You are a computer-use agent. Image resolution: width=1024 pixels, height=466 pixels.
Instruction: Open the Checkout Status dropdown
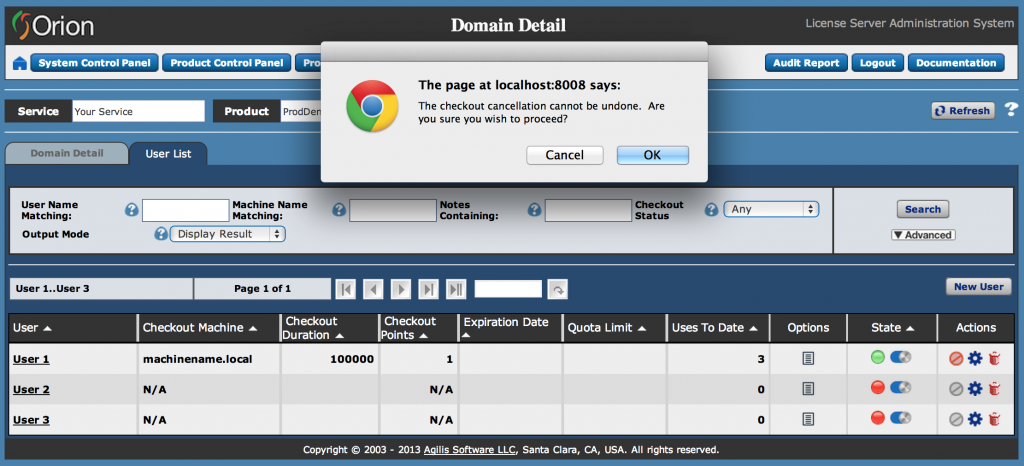tap(771, 210)
